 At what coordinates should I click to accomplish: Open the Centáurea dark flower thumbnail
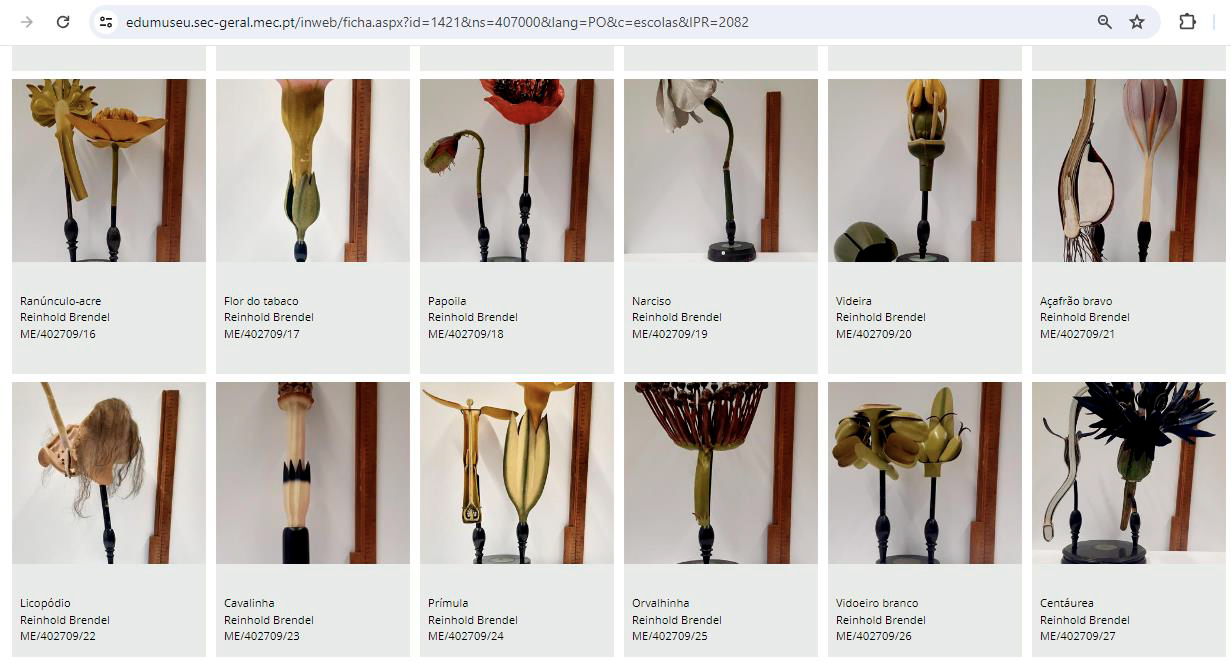[1129, 473]
